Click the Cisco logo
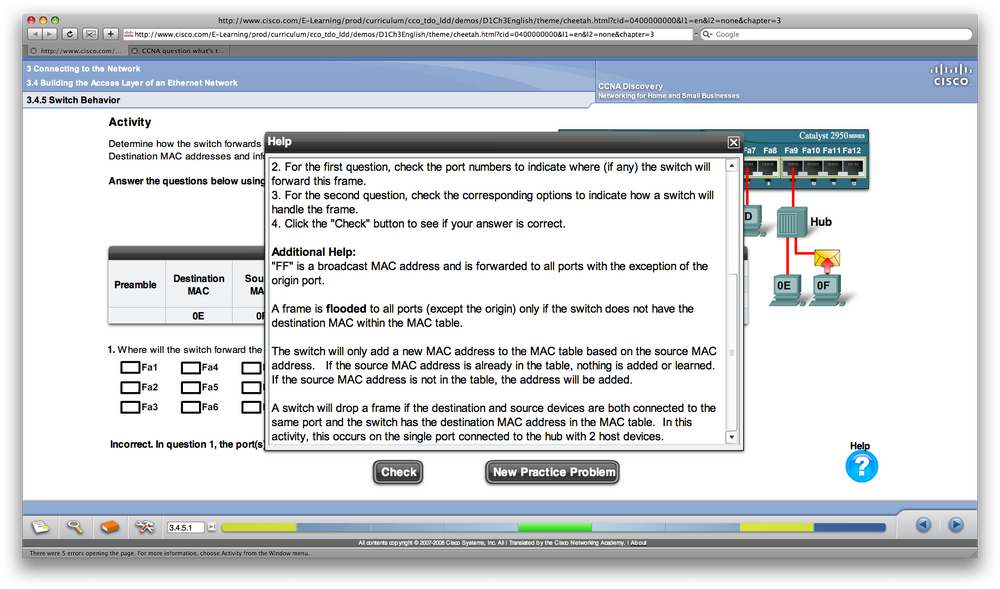 point(951,75)
